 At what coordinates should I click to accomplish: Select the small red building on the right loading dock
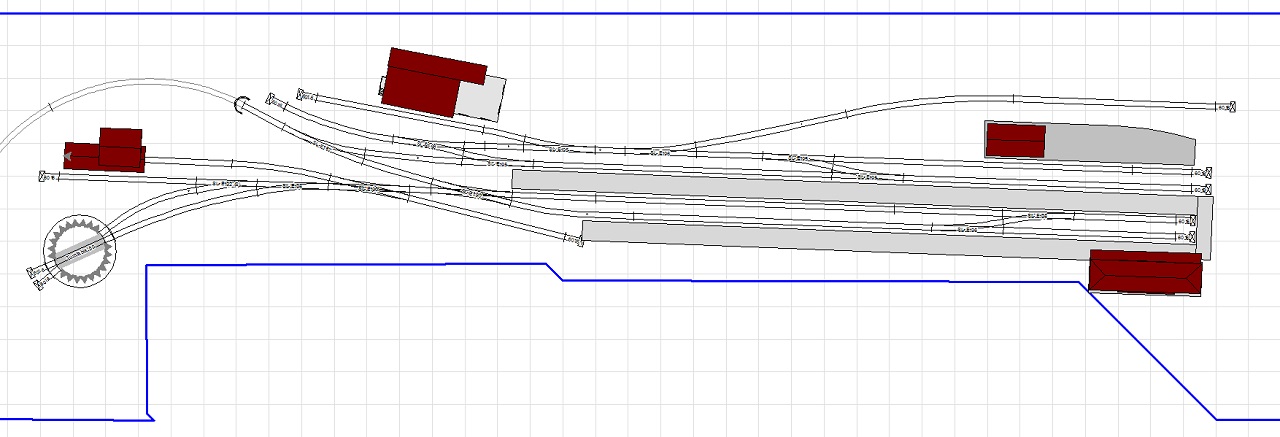[x=1015, y=140]
